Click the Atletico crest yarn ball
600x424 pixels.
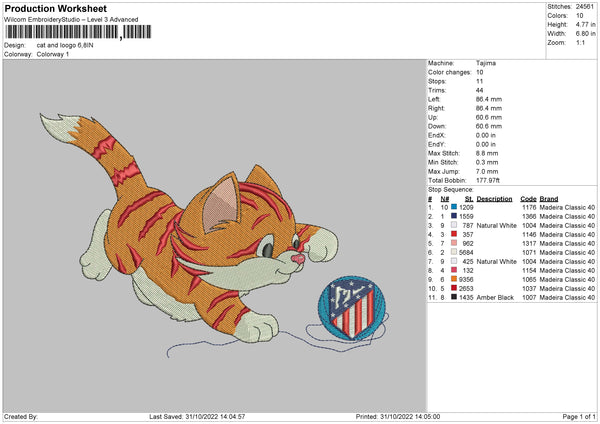coord(352,308)
